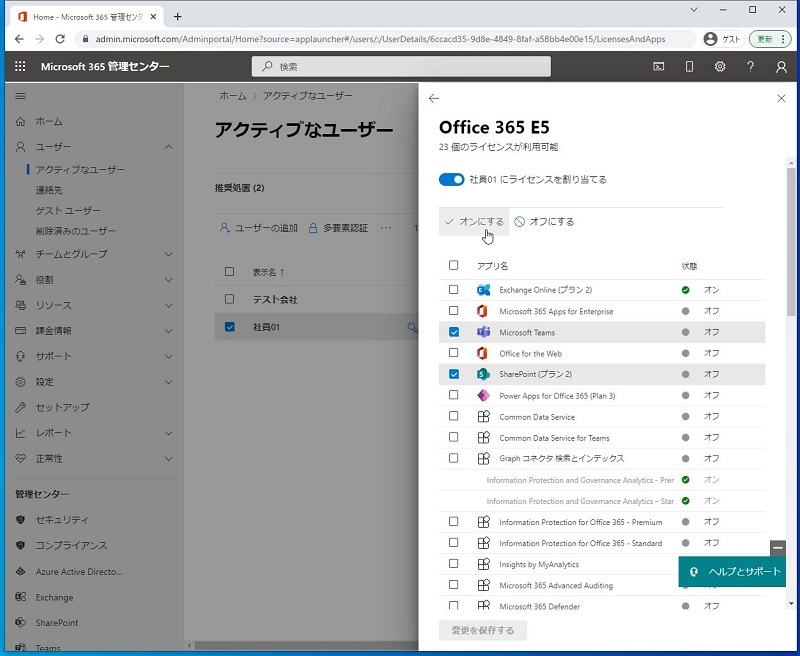This screenshot has width=800, height=656.
Task: Expand the 課金情報 section chevron
Action: coord(169,331)
